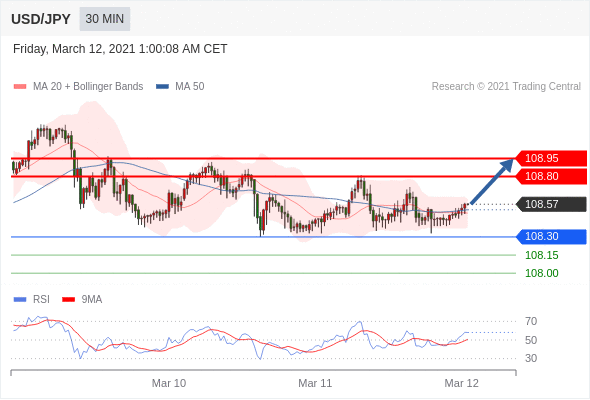
Task: Select the USD/JPY pair title
Action: pyautogui.click(x=41, y=19)
